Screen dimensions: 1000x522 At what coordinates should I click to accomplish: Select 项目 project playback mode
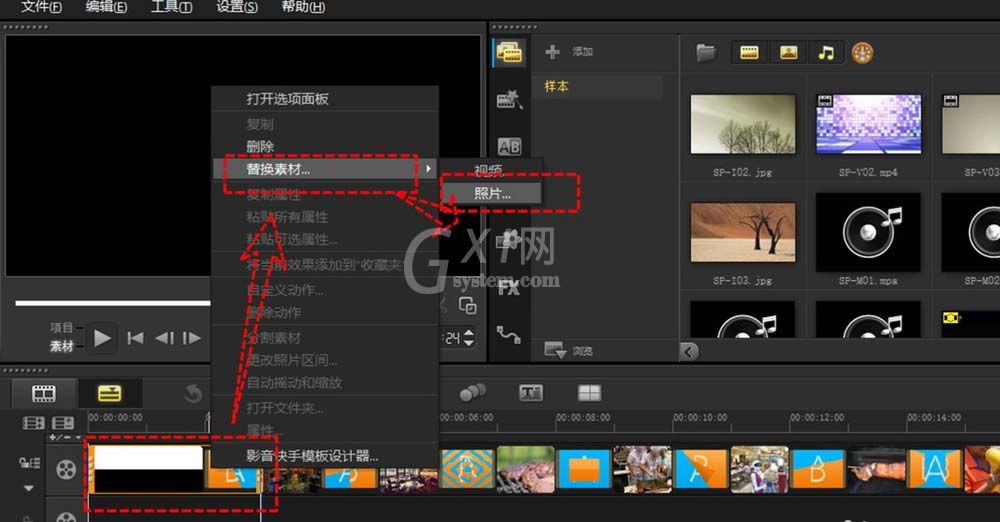tap(62, 327)
